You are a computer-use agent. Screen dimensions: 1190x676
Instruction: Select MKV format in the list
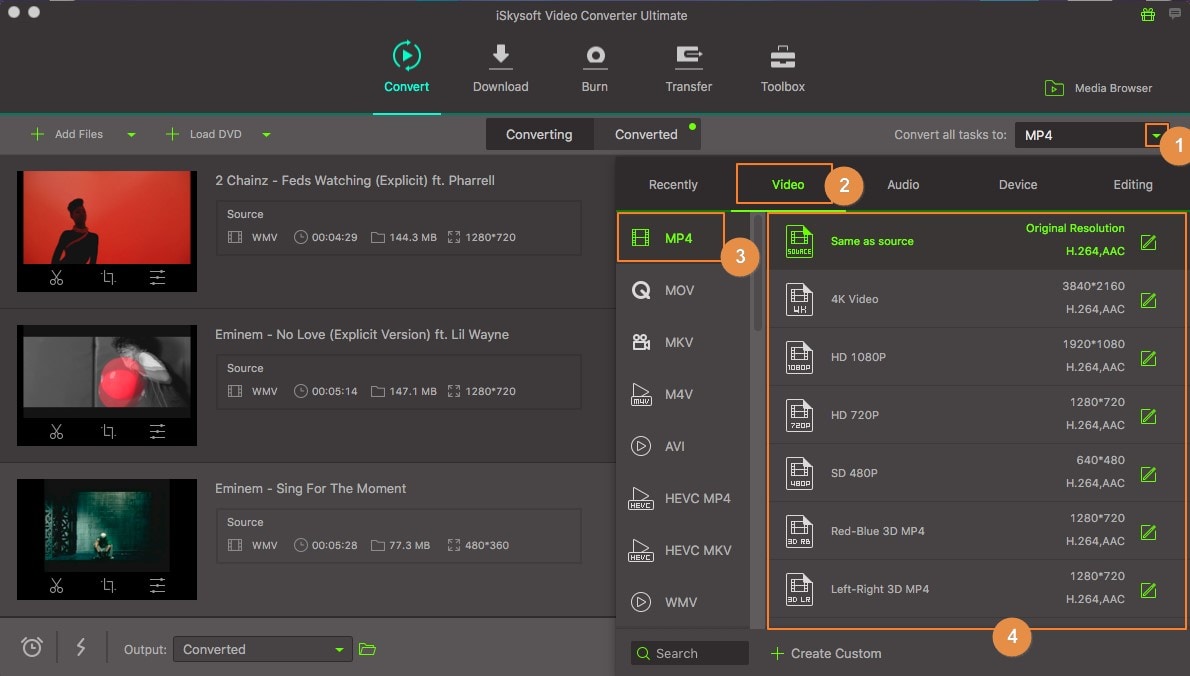(x=682, y=342)
